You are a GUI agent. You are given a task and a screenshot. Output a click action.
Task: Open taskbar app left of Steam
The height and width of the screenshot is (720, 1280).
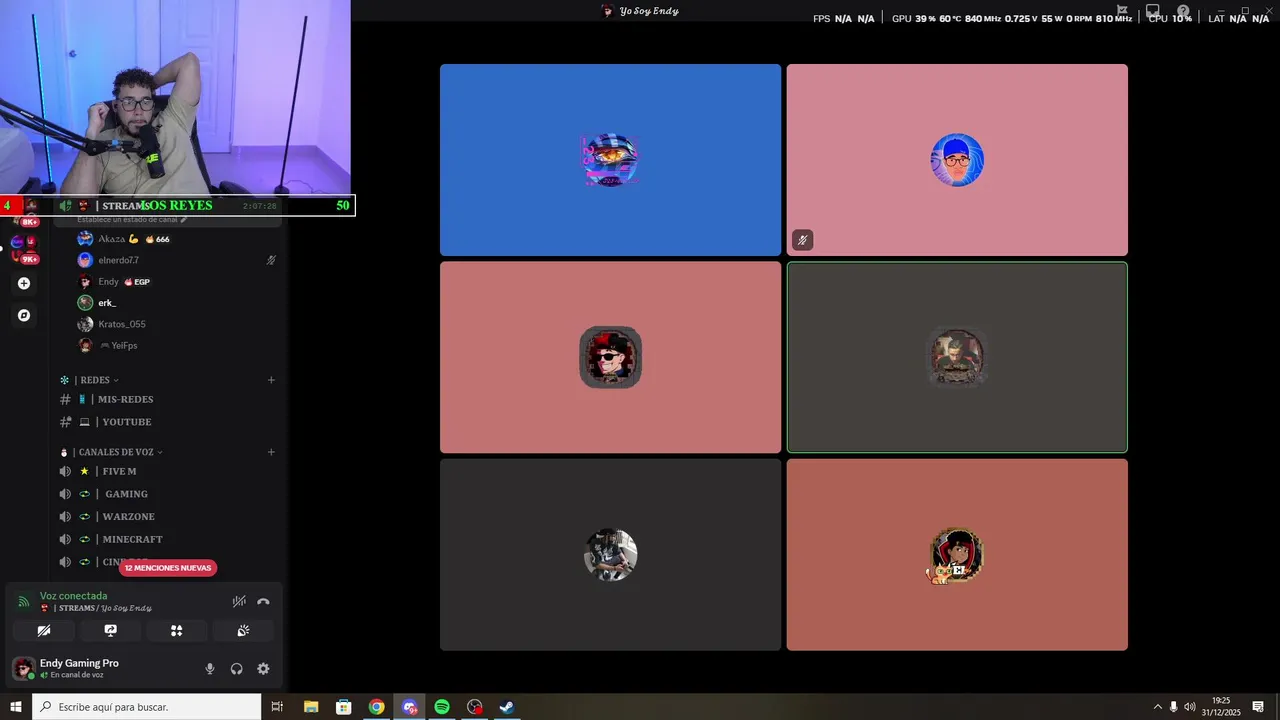click(x=475, y=707)
